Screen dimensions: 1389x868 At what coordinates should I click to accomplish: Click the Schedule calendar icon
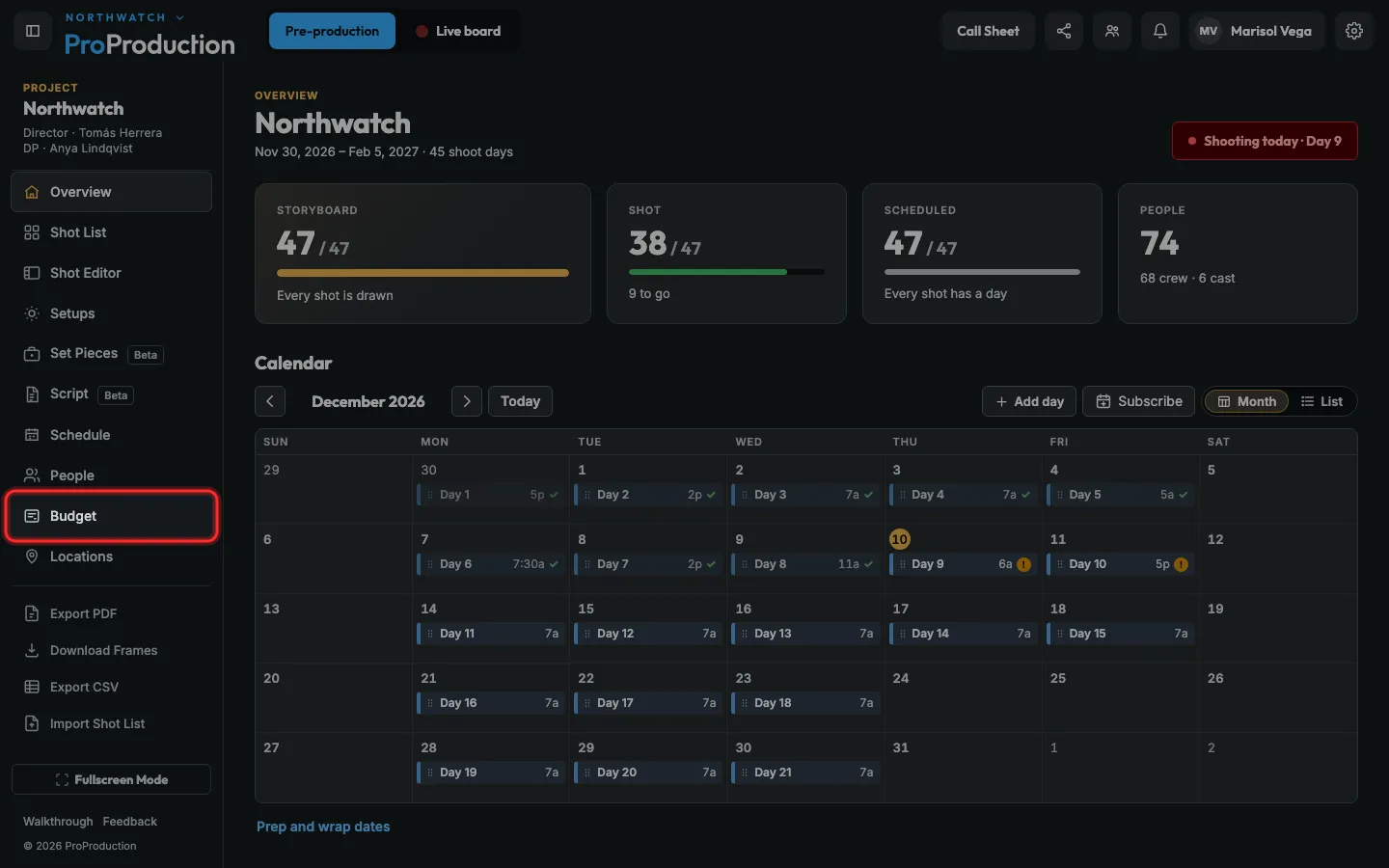click(x=32, y=435)
